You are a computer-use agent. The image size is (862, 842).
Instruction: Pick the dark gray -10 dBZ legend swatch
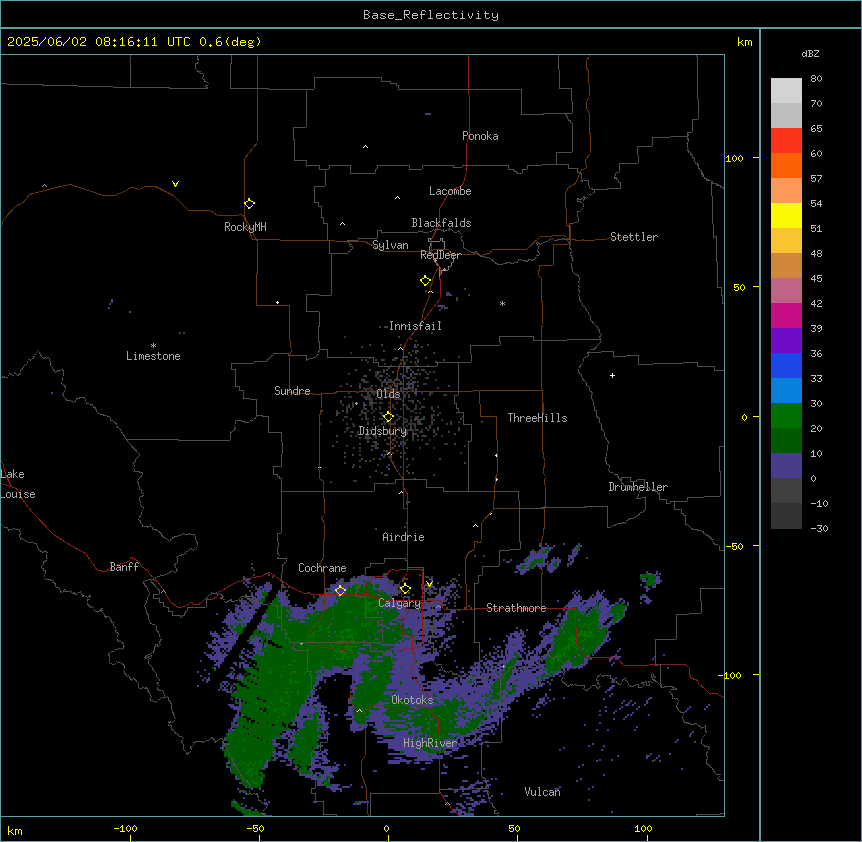786,516
